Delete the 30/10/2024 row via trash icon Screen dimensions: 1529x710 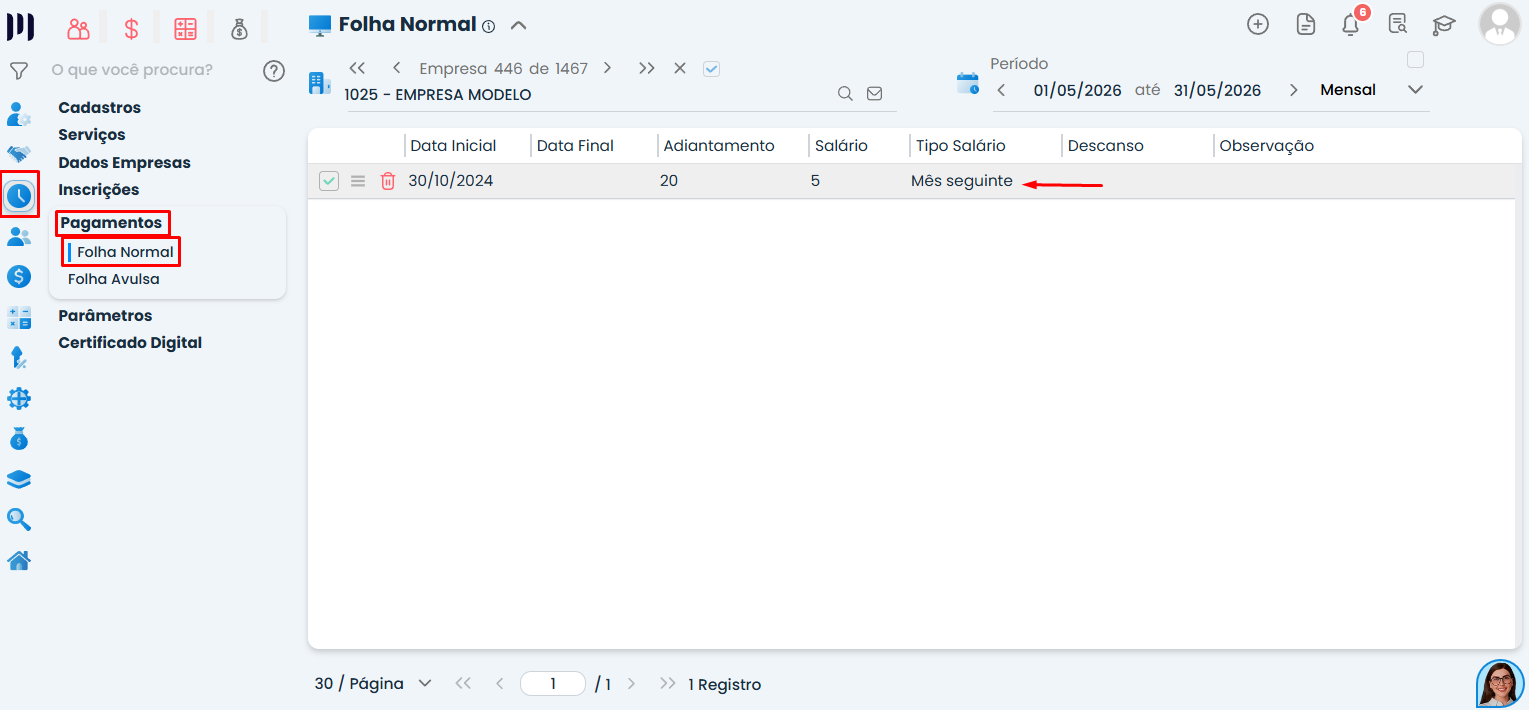click(388, 181)
